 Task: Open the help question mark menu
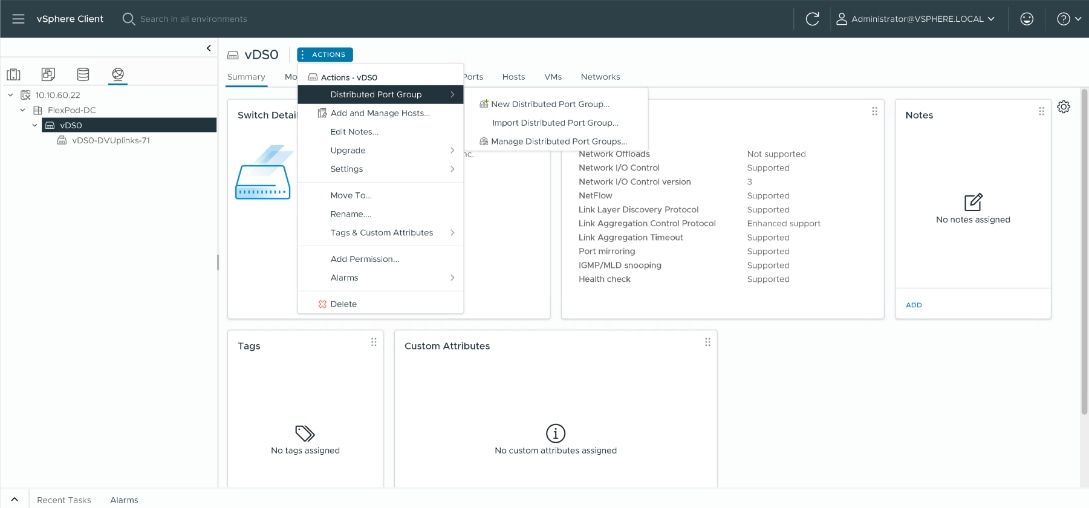[x=1067, y=19]
